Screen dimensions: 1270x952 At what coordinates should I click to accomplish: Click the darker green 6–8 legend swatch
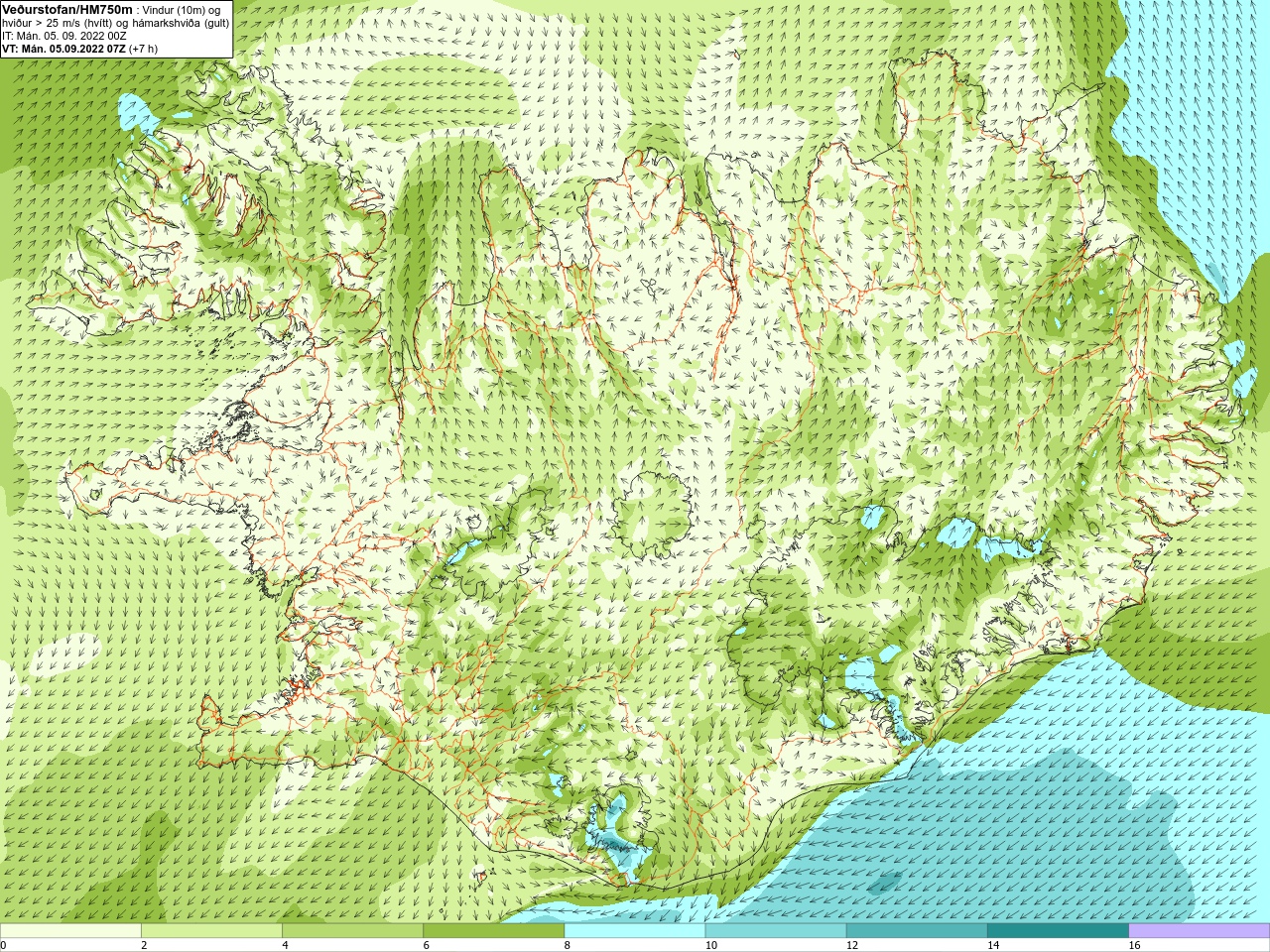494,931
